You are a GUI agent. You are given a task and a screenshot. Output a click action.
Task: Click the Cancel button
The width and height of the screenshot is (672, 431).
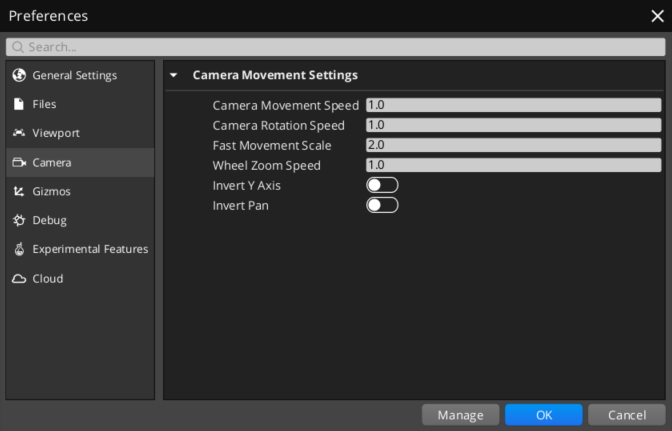pyautogui.click(x=627, y=415)
